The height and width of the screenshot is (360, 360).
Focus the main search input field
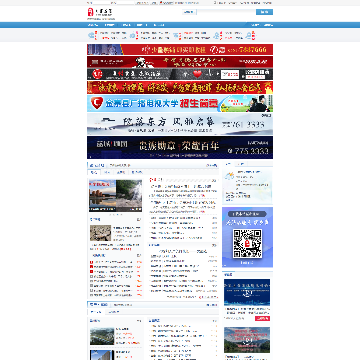click(x=226, y=12)
